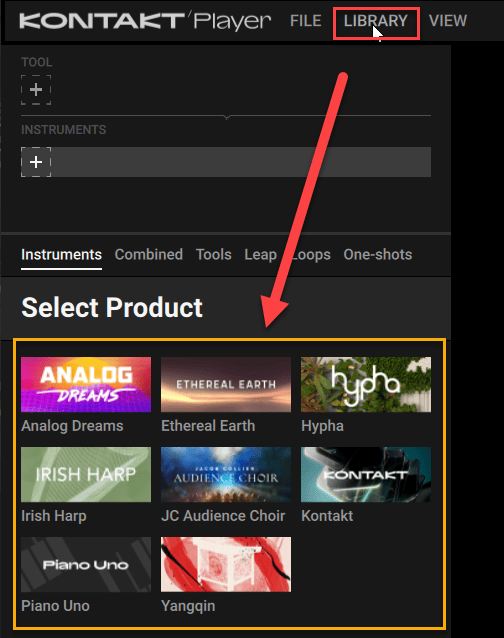Switch to the Tools tab

pyautogui.click(x=214, y=255)
